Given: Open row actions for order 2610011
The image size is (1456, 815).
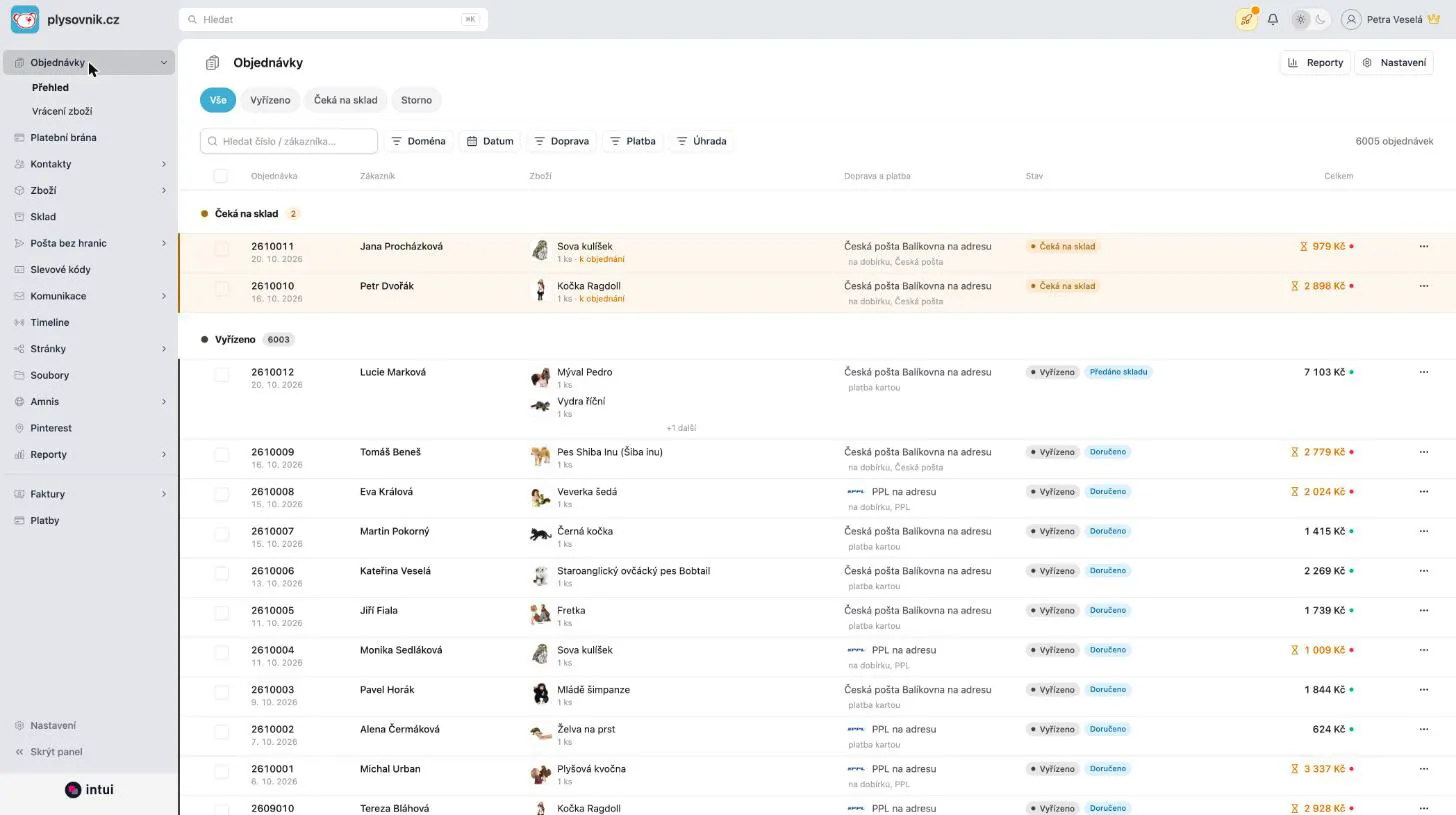Looking at the screenshot, I should pyautogui.click(x=1424, y=246).
